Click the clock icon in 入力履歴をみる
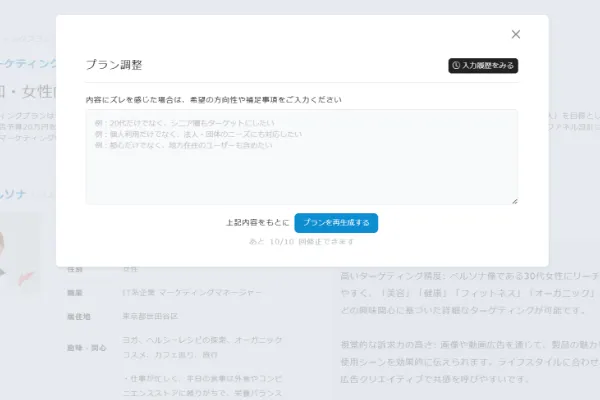 [457, 66]
